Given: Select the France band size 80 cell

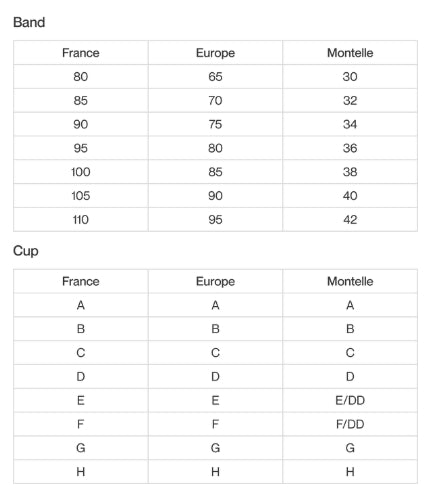Looking at the screenshot, I should [x=81, y=77].
